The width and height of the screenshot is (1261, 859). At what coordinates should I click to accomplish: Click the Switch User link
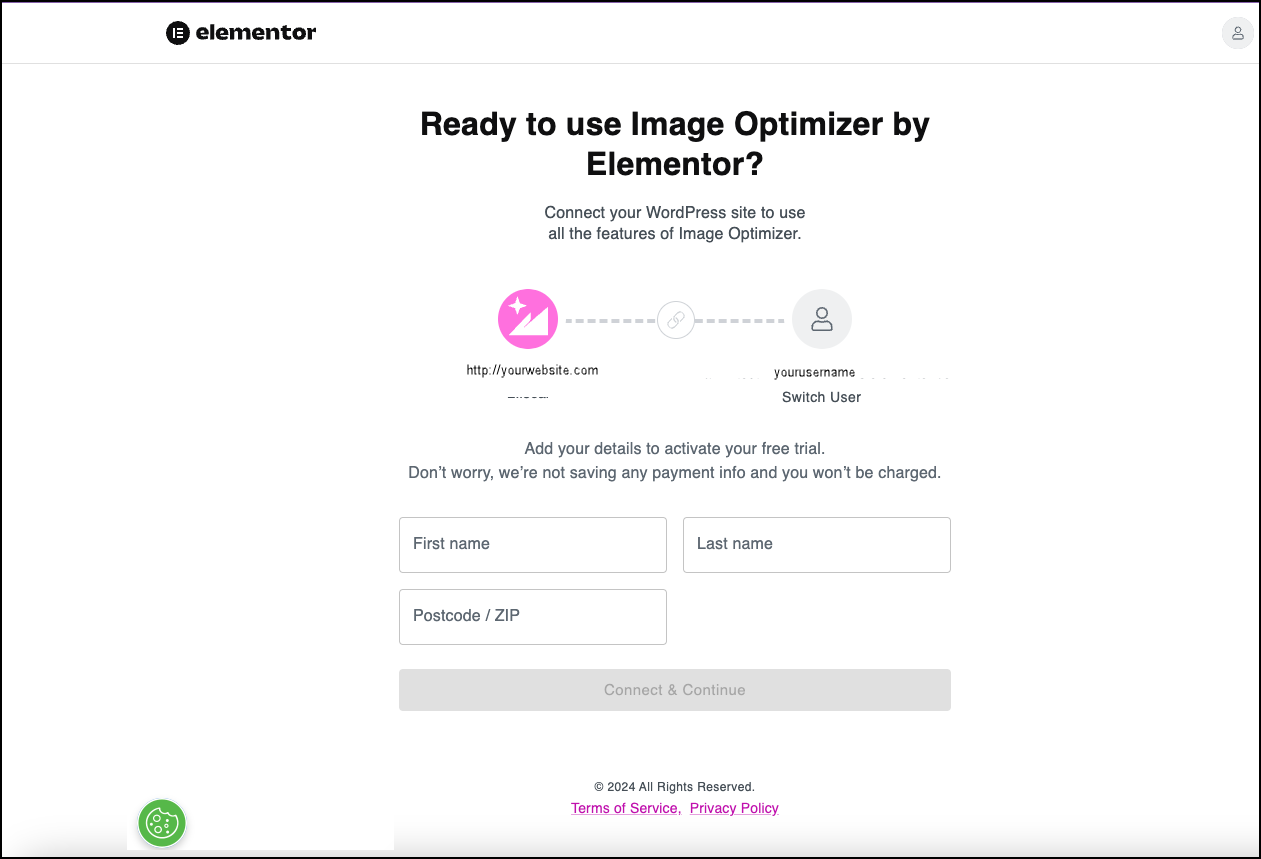[x=821, y=397]
